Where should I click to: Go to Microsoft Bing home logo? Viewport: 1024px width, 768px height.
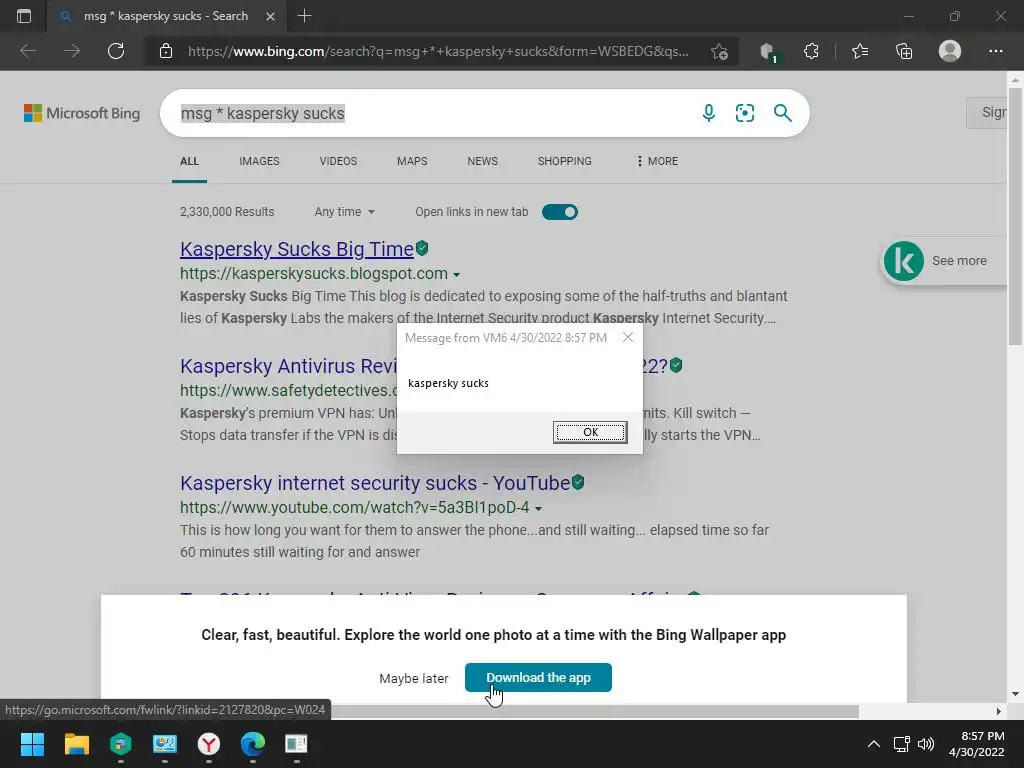point(82,113)
